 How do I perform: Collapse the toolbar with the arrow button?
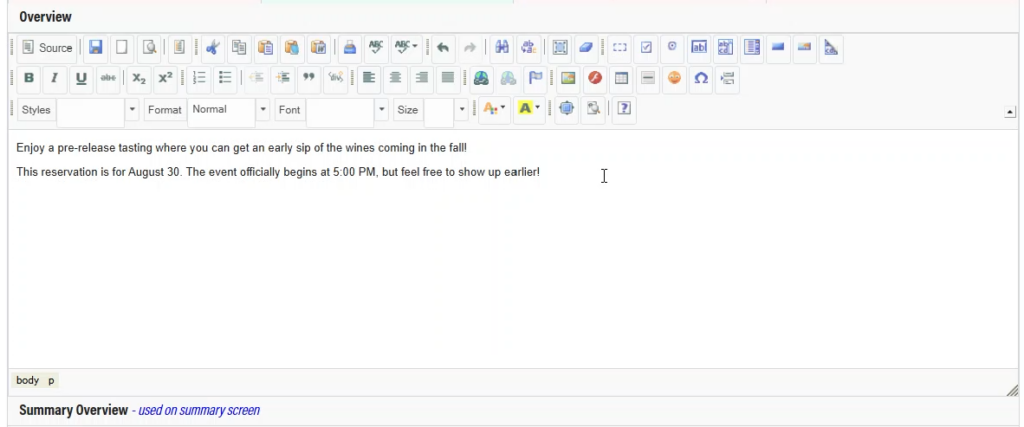[x=1010, y=113]
